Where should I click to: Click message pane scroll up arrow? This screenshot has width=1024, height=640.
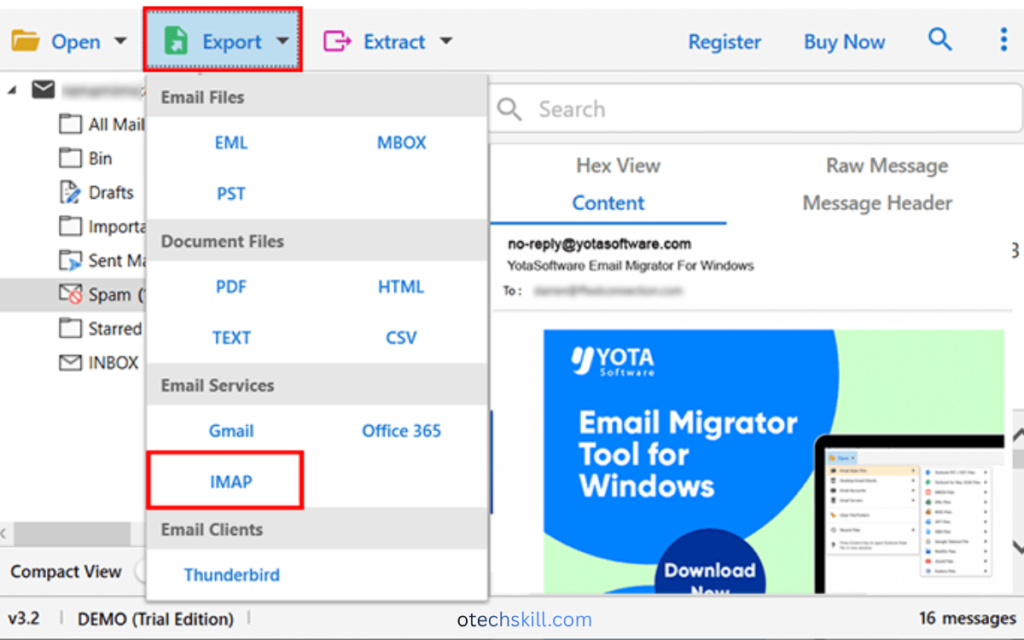click(x=1017, y=436)
